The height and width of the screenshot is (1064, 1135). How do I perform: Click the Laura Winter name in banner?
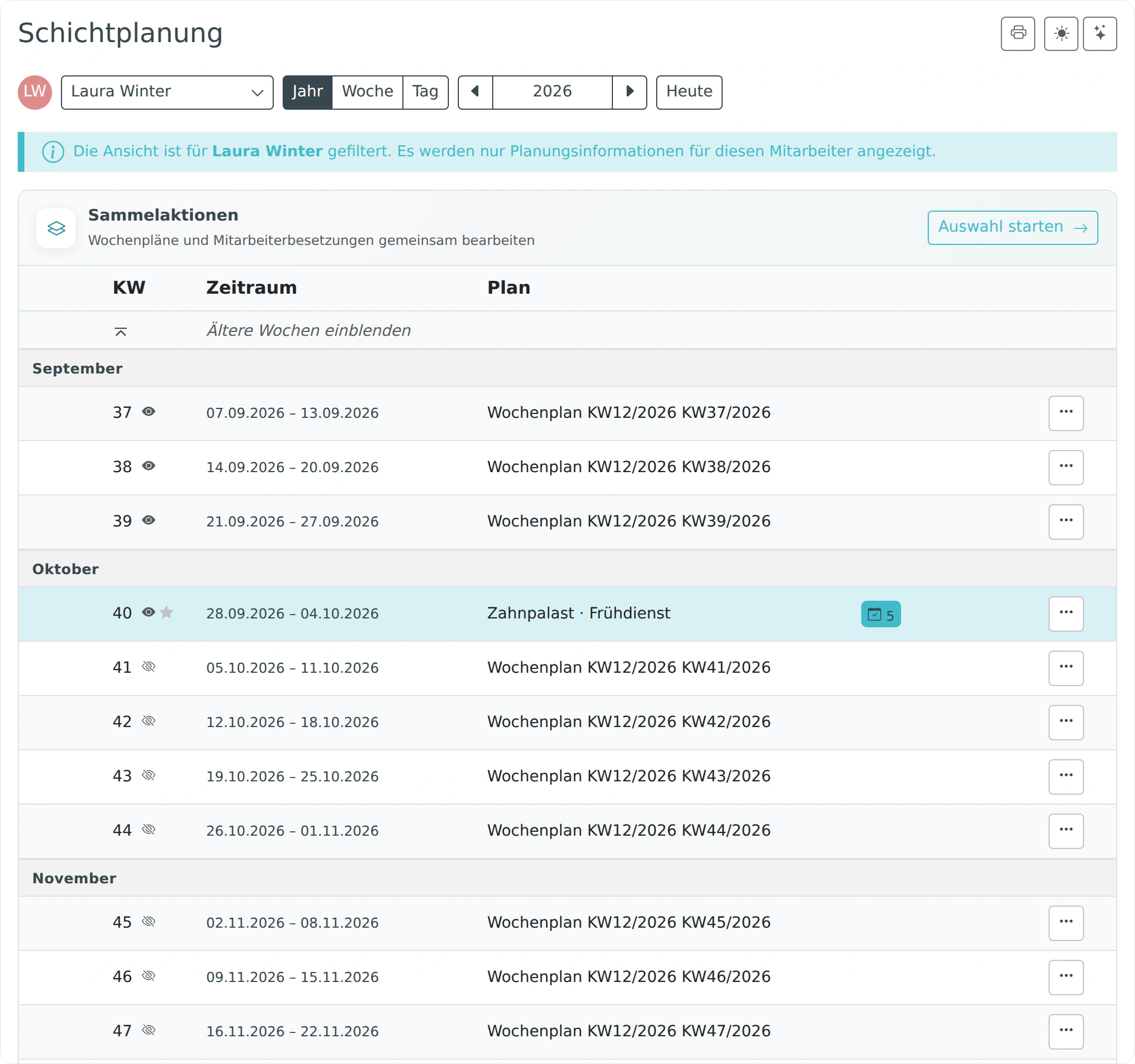click(x=267, y=151)
